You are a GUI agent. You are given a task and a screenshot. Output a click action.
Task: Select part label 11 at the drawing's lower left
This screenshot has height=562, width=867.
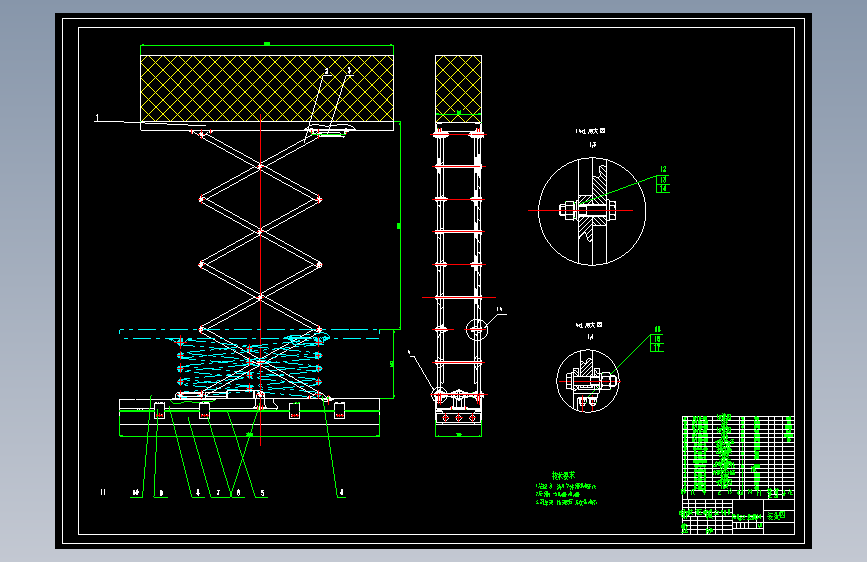pyautogui.click(x=103, y=492)
